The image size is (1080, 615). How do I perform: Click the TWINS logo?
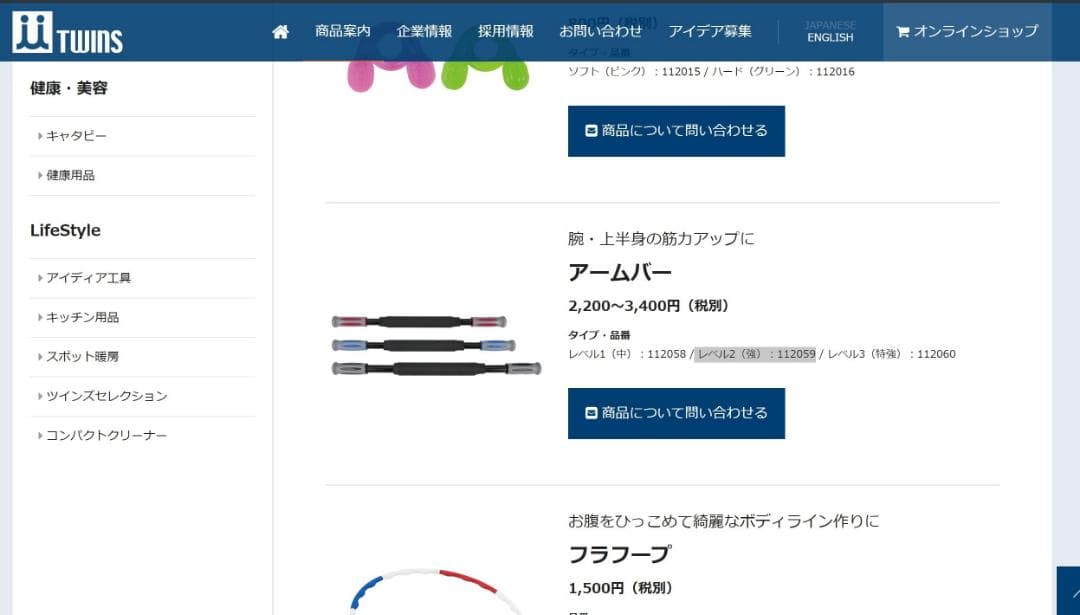coord(68,32)
